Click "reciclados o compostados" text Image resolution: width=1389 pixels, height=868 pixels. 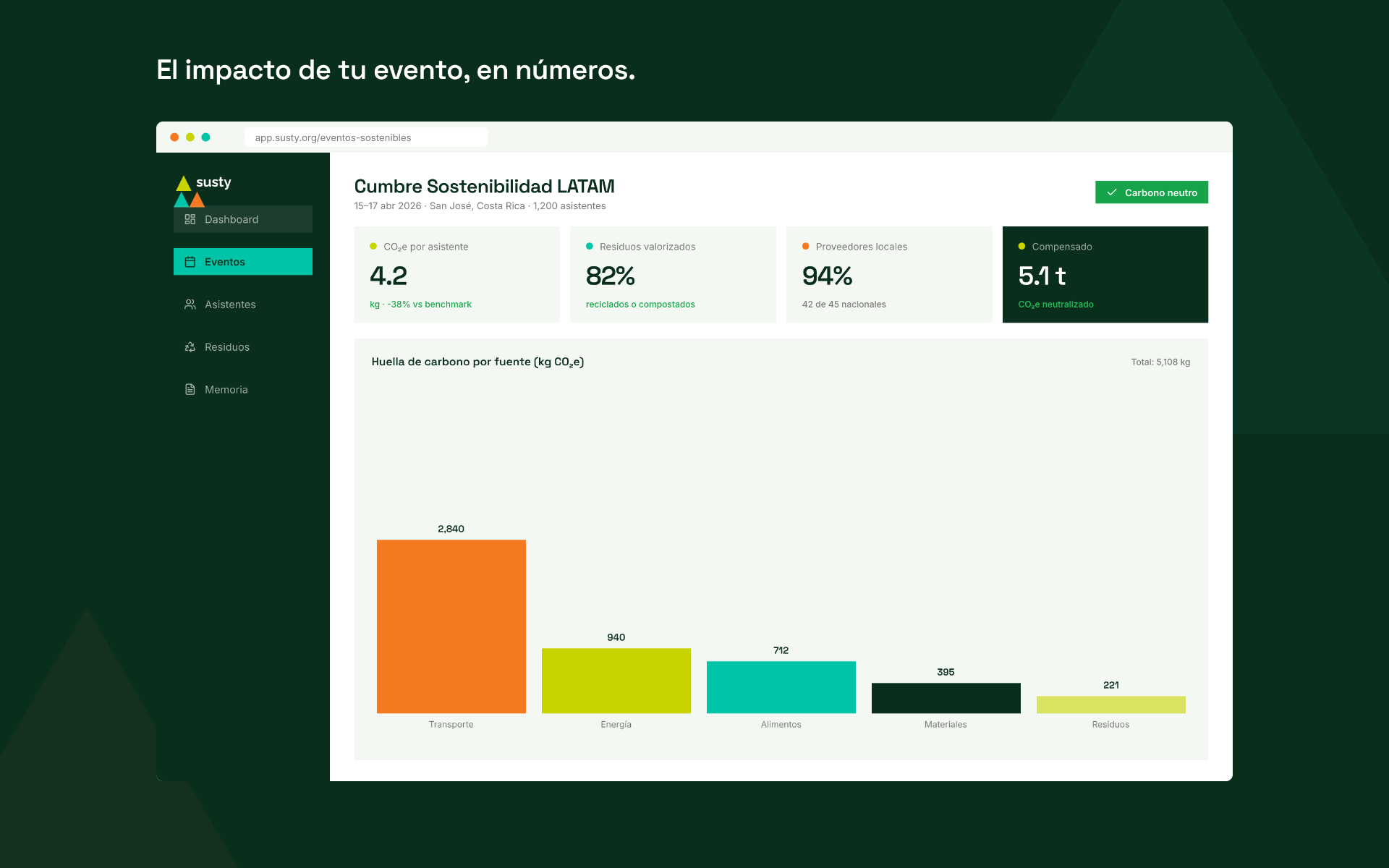(640, 305)
